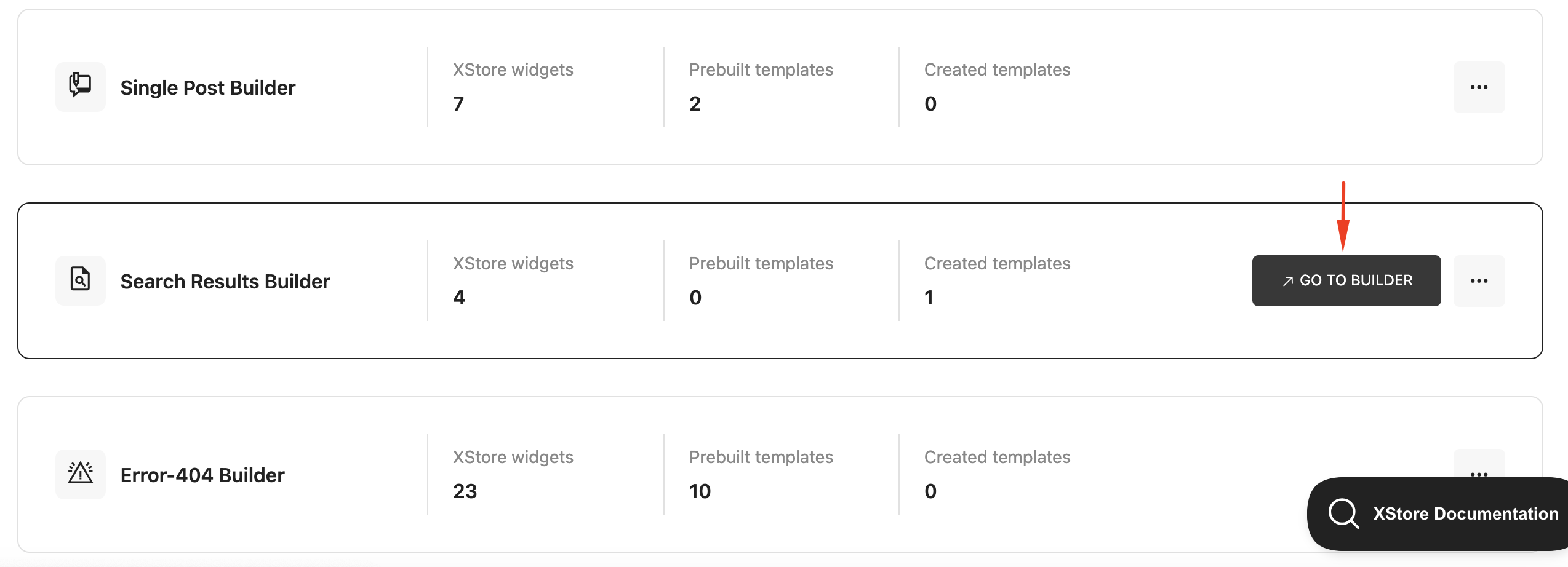
Task: Open the three-dots menu for Search Results Builder
Action: pos(1479,281)
